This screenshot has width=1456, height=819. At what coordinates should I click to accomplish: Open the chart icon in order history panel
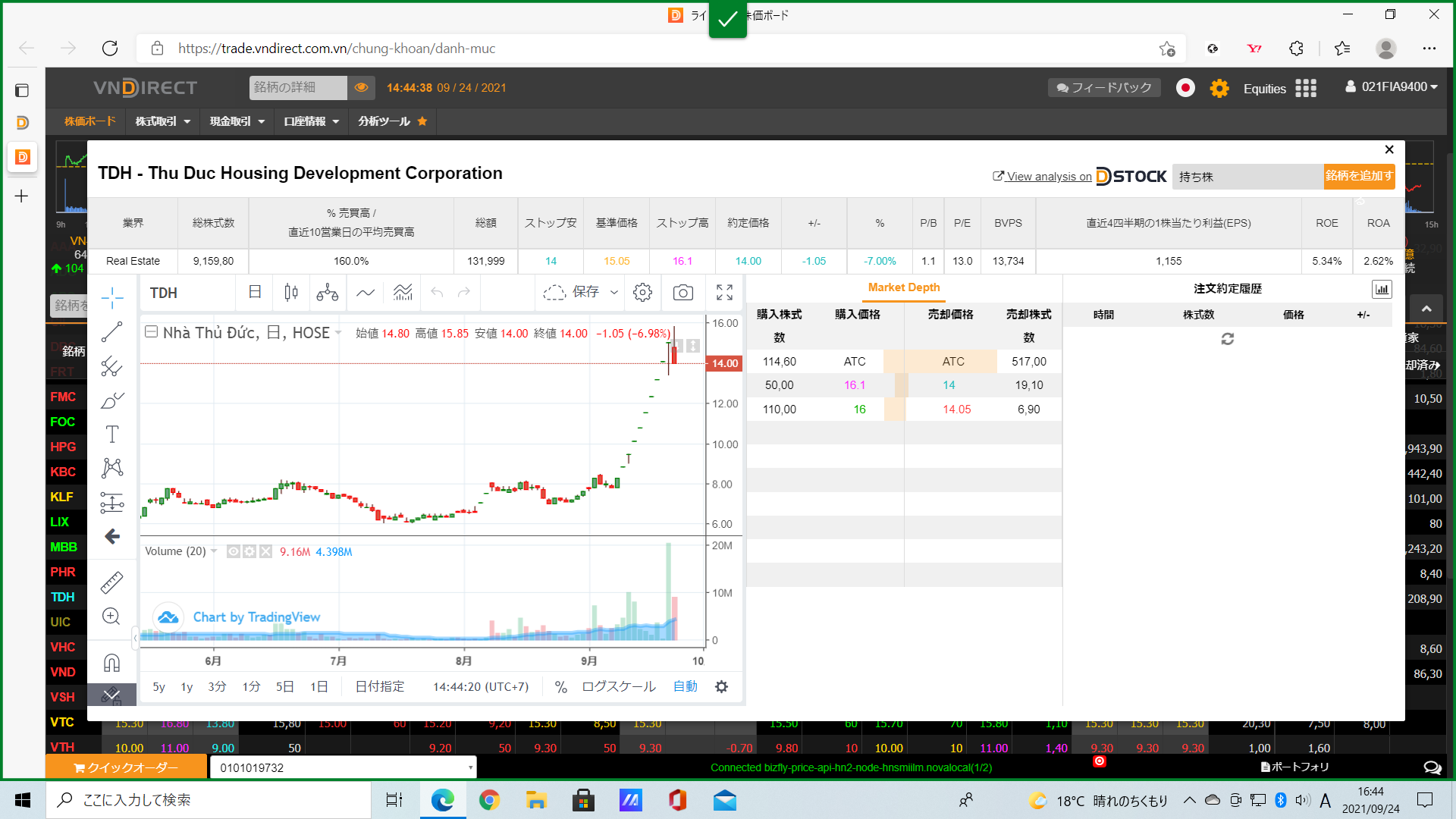[x=1382, y=289]
